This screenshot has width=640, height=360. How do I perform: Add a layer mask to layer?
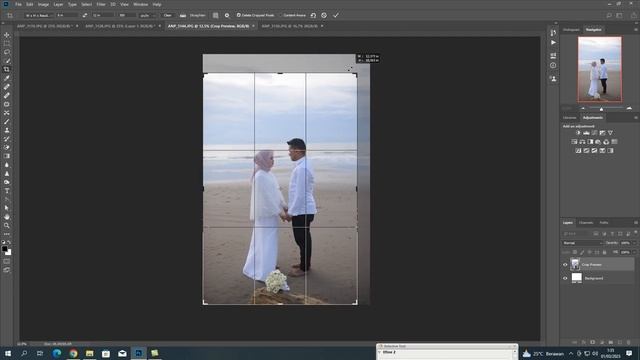pyautogui.click(x=593, y=342)
